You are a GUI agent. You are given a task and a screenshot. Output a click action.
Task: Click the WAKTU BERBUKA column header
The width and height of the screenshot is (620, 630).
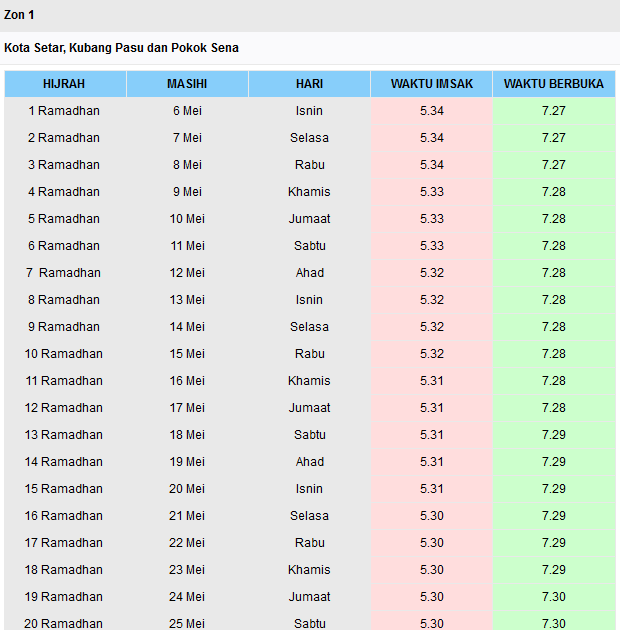(x=554, y=84)
